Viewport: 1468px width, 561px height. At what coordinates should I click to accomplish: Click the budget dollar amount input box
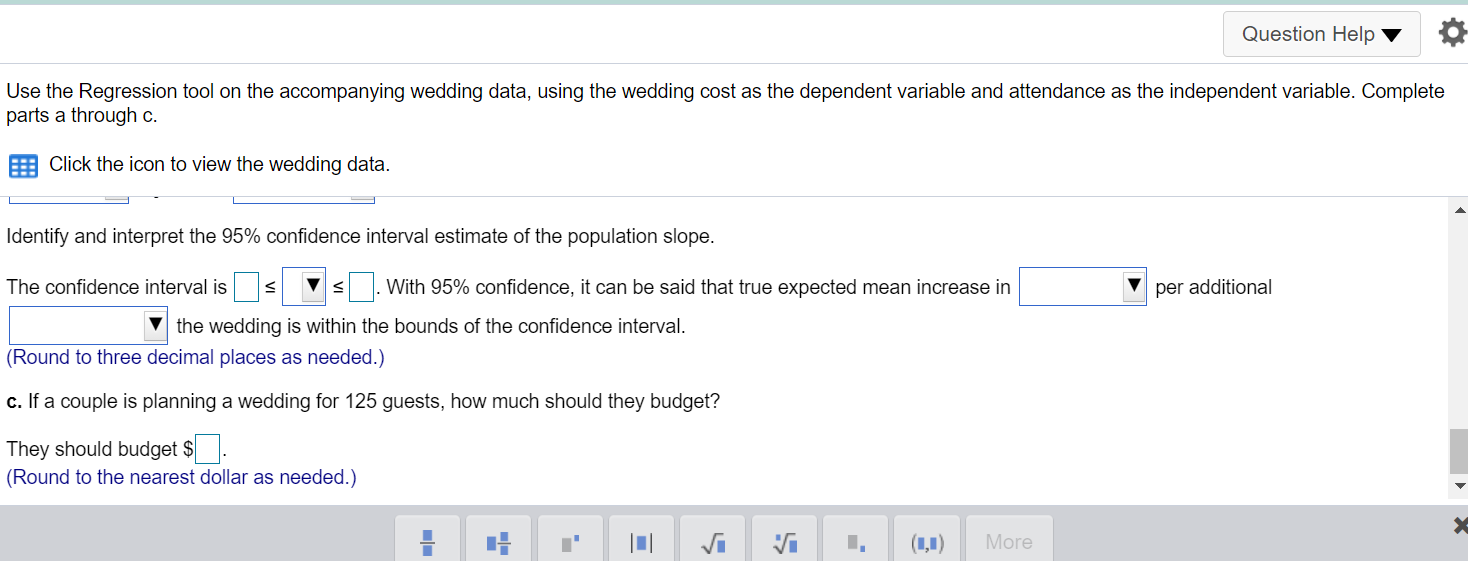207,450
